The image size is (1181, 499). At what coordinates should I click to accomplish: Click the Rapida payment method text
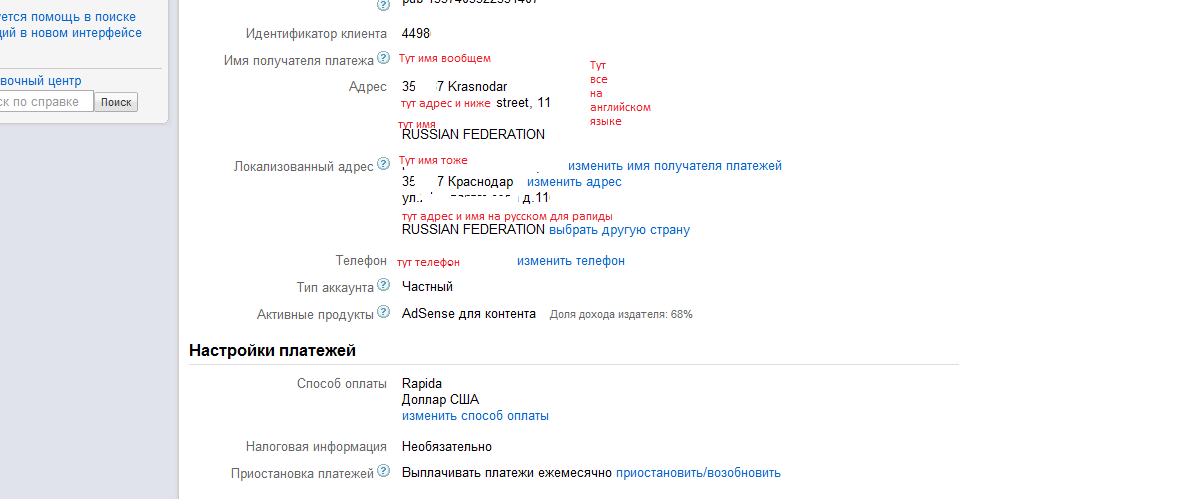point(422,384)
